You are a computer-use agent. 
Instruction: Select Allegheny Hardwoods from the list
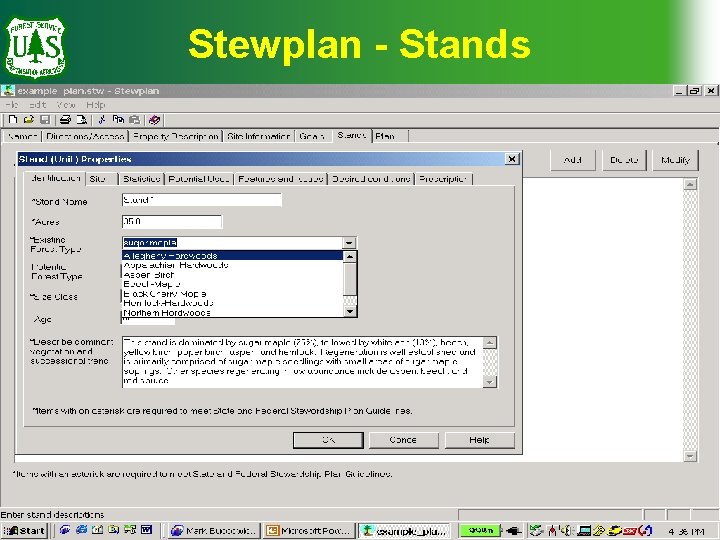233,256
